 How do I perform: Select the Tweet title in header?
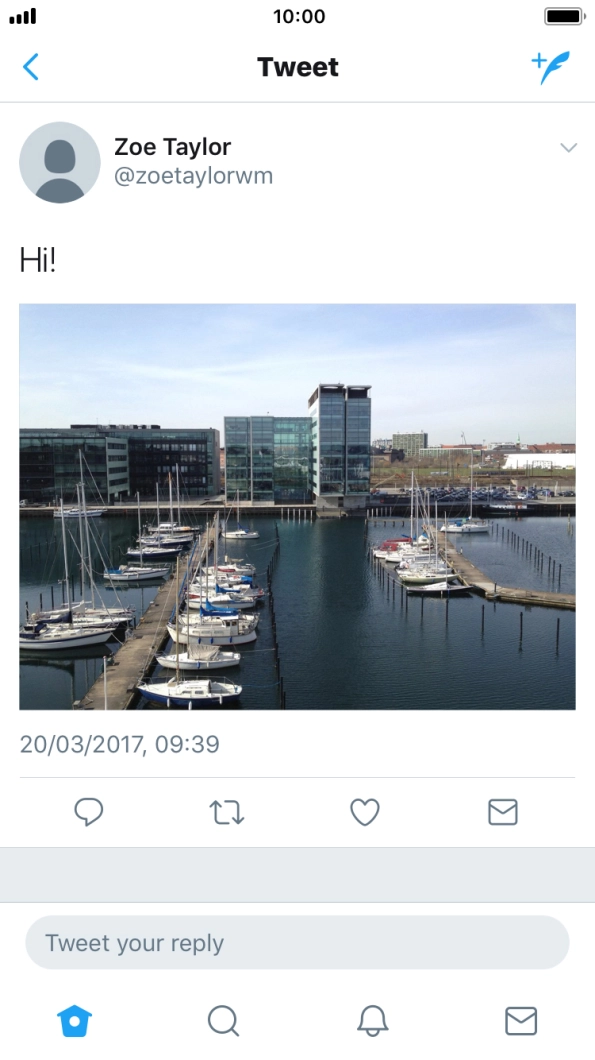tap(298, 67)
